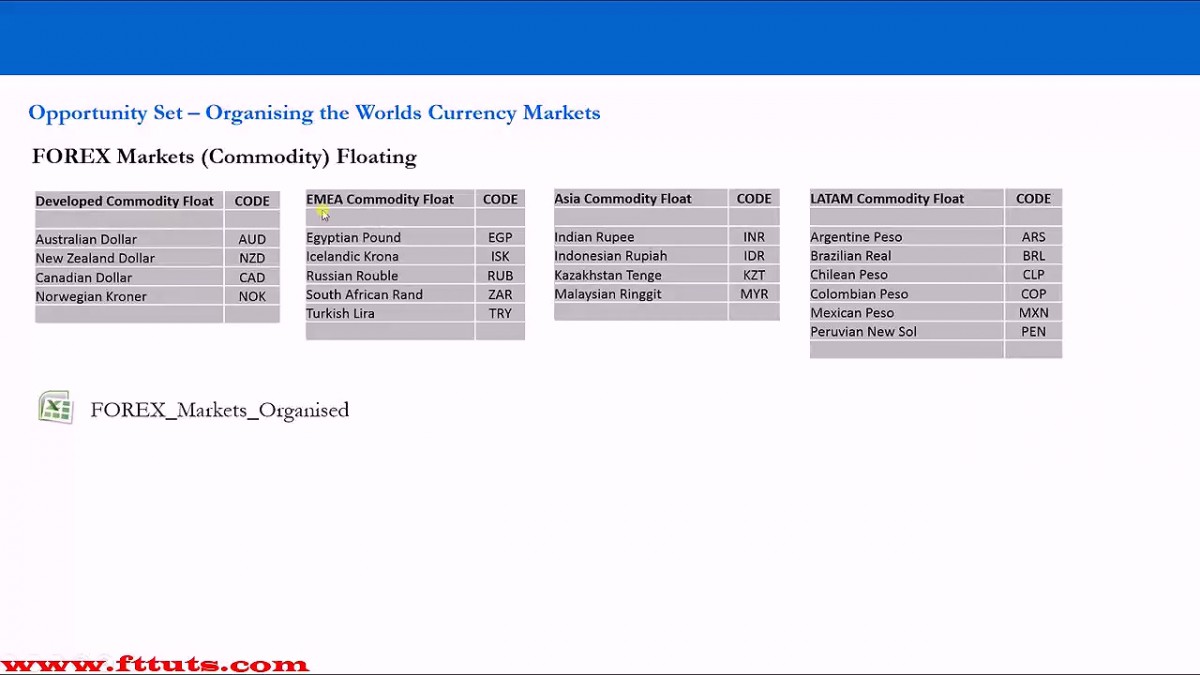Select the Mexican Peso cell
Screen dimensions: 1200x675
point(906,313)
